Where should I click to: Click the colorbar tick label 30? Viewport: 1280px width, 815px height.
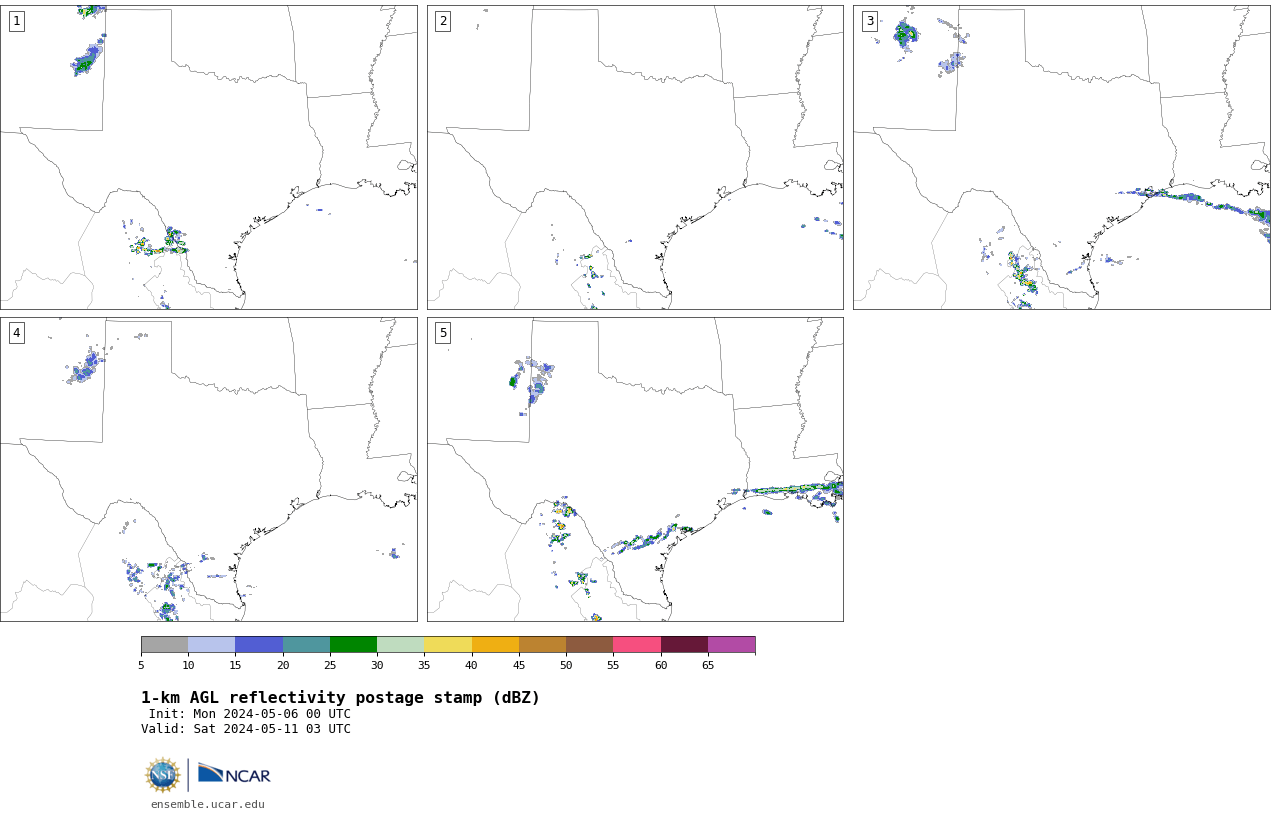click(x=377, y=665)
